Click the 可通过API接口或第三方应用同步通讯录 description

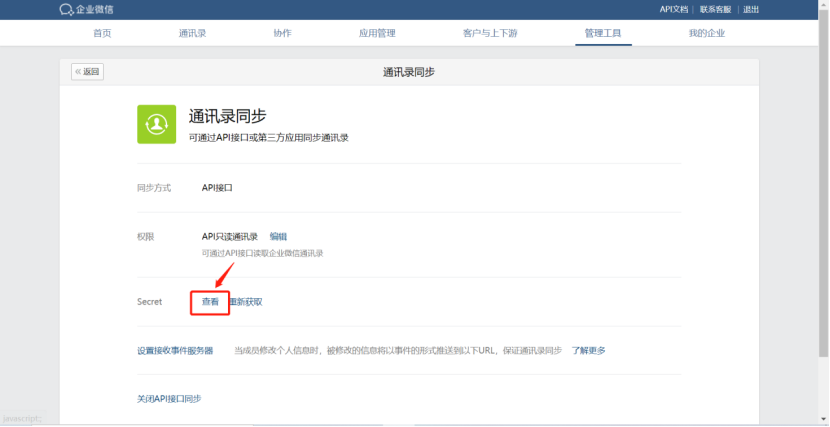click(269, 138)
